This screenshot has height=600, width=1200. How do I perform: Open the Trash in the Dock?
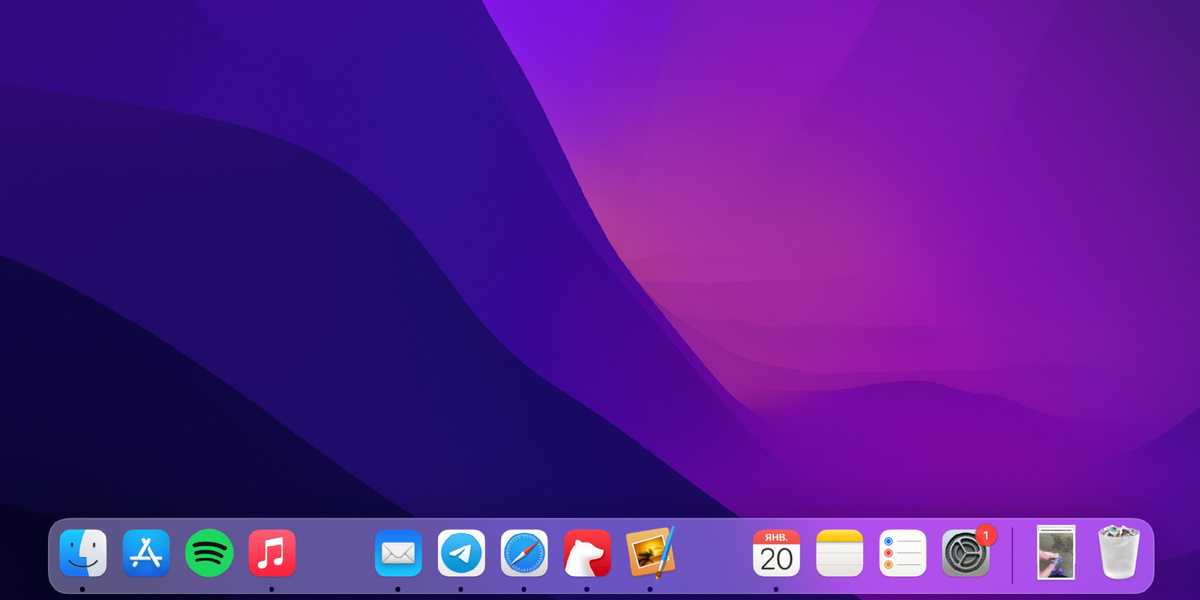click(1118, 553)
